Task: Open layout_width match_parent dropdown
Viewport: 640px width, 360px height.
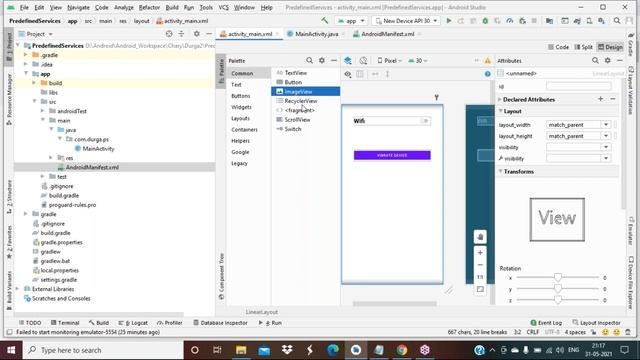Action: coord(606,124)
